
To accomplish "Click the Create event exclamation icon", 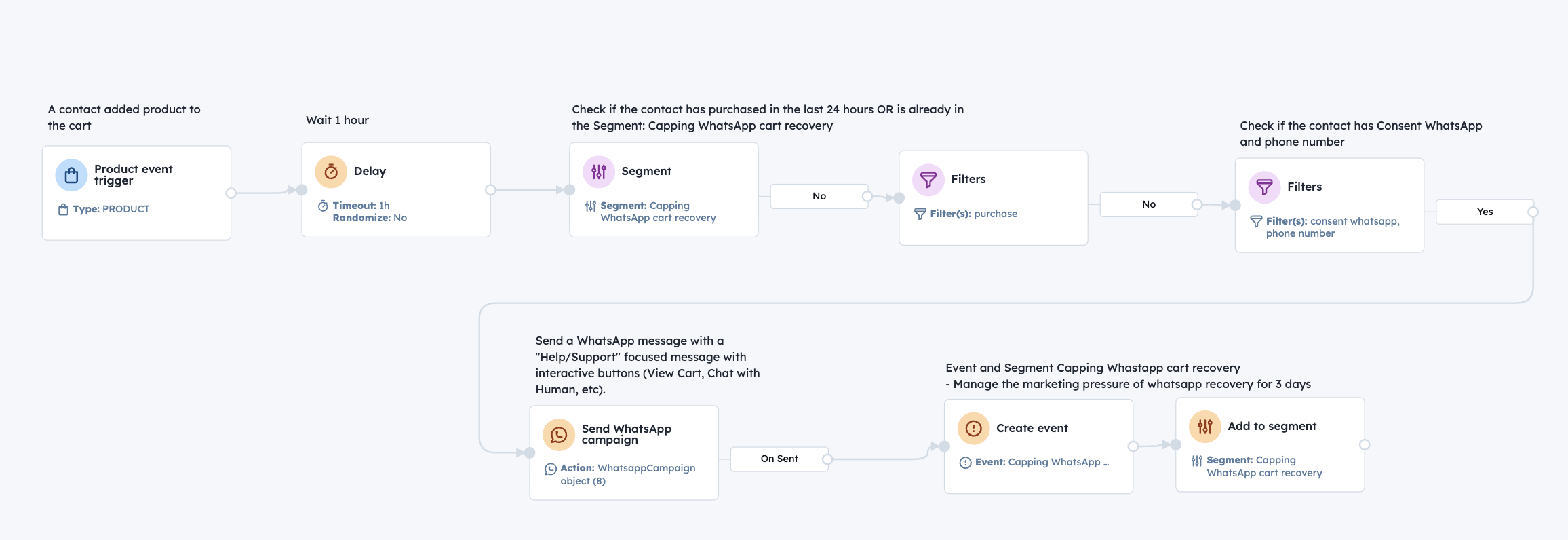I will (973, 429).
